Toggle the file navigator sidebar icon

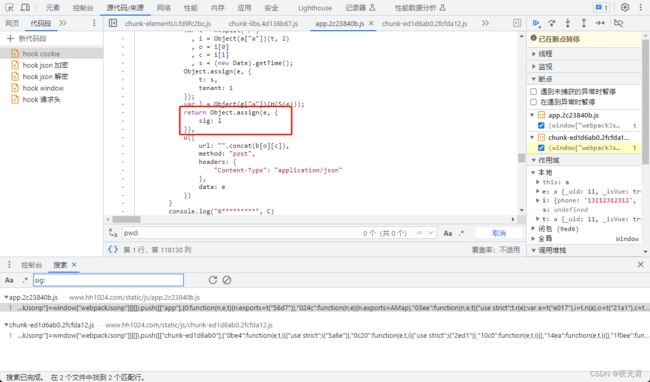pos(113,23)
